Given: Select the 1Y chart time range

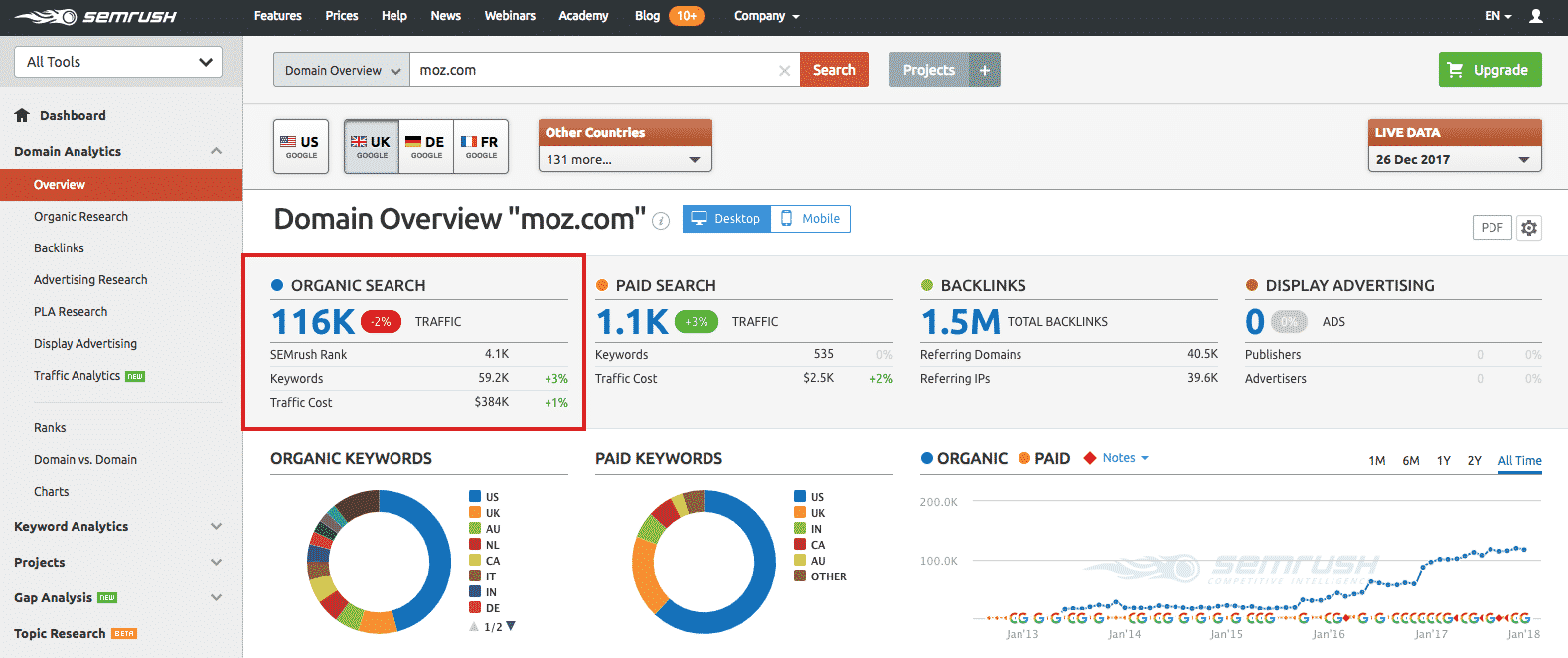Looking at the screenshot, I should (1444, 461).
